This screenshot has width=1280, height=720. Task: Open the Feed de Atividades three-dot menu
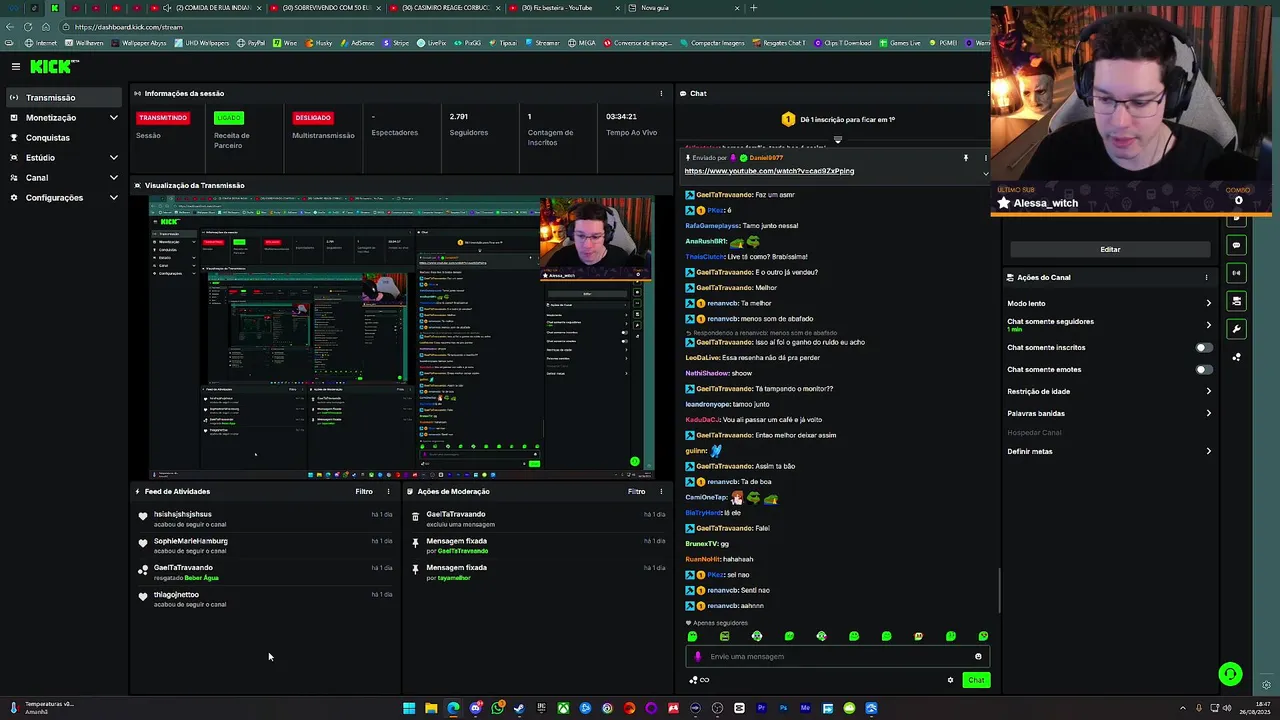(388, 491)
